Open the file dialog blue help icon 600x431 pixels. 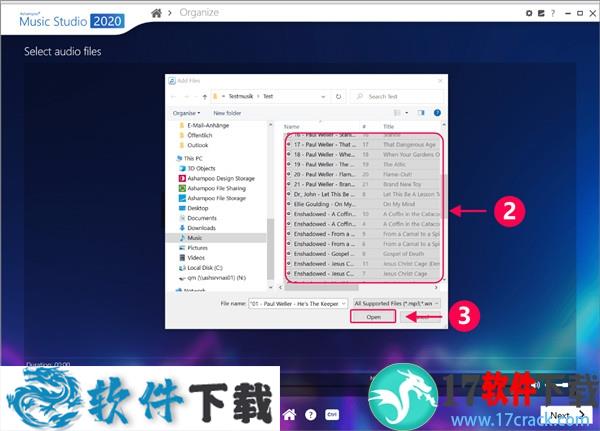point(437,113)
